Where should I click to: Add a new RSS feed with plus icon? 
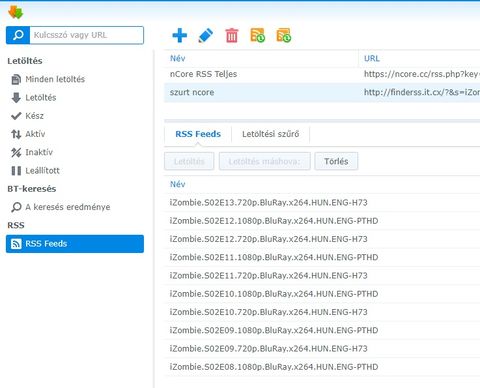[x=179, y=35]
